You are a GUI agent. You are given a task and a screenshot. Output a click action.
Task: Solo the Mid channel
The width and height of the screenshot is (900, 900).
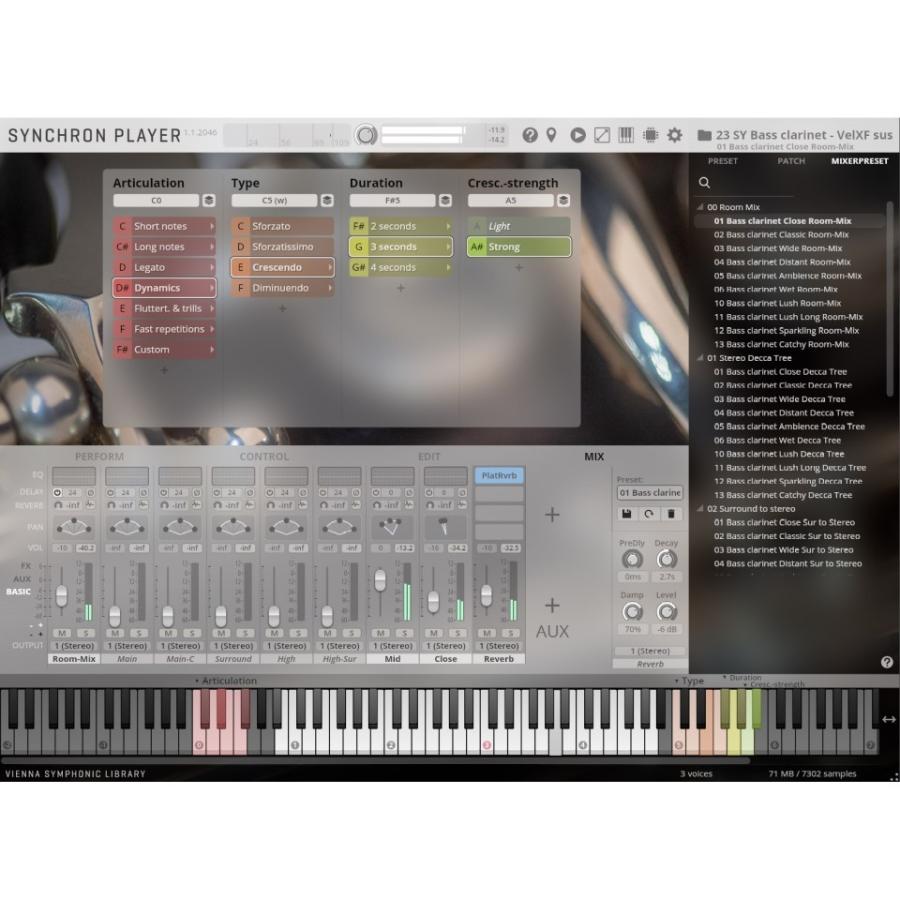click(x=404, y=633)
